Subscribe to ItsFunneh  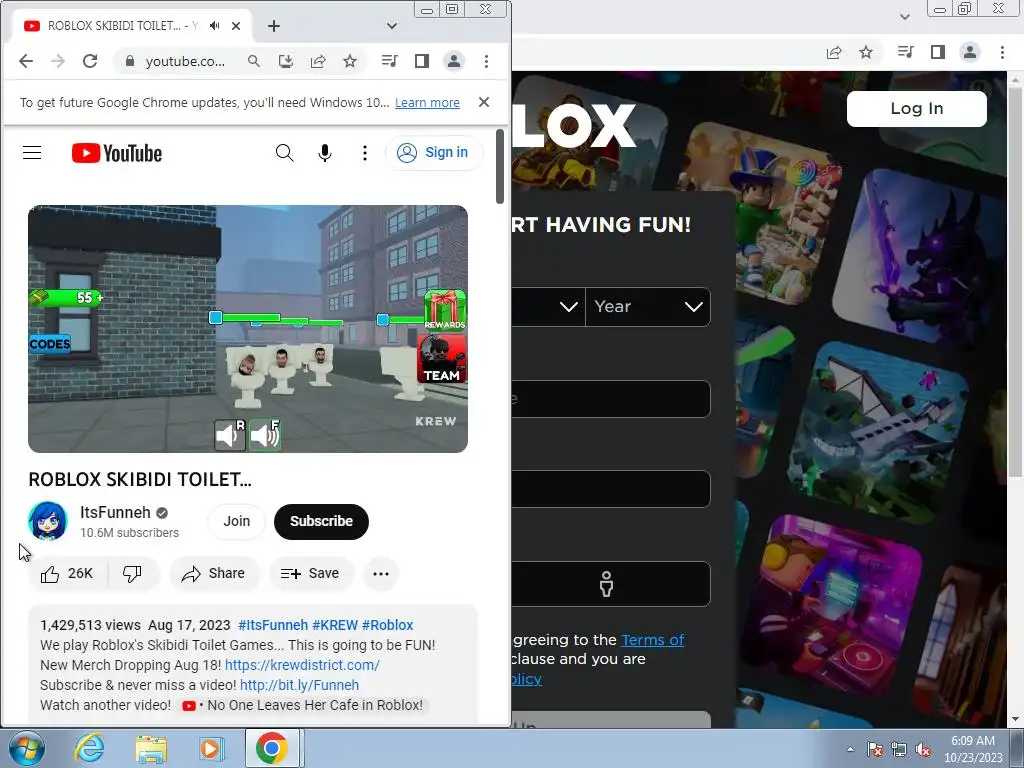pyautogui.click(x=321, y=521)
